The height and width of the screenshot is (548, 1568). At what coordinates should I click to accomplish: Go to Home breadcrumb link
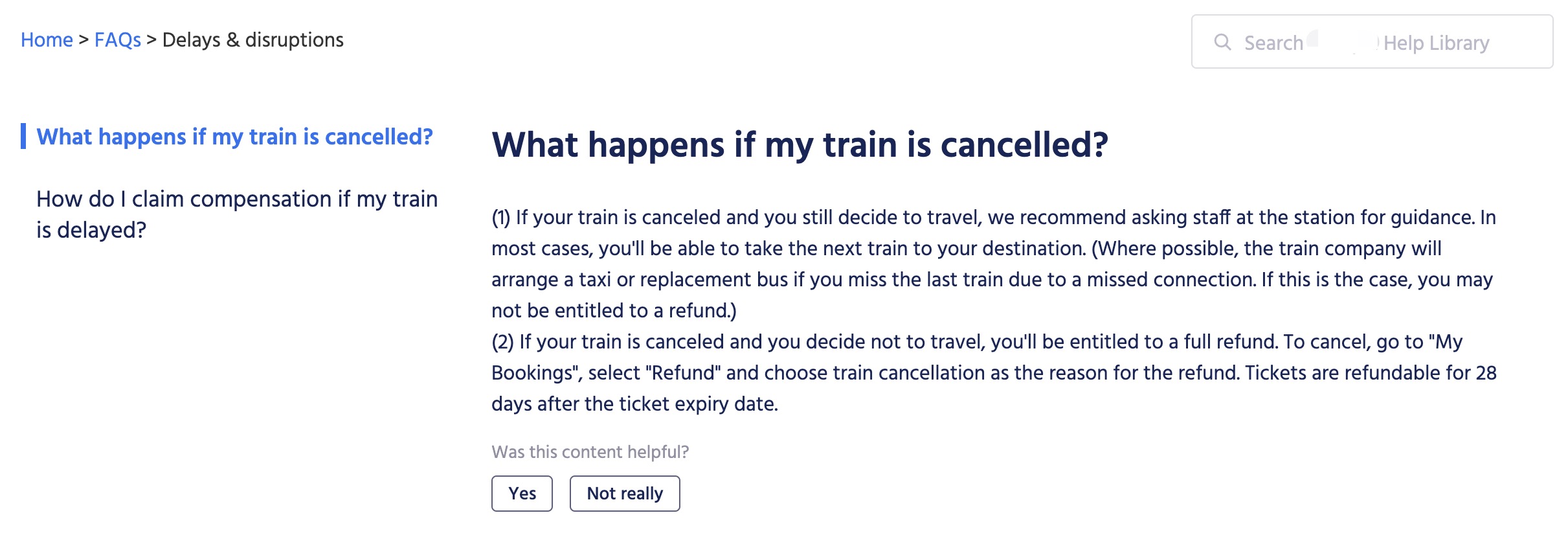pos(47,40)
